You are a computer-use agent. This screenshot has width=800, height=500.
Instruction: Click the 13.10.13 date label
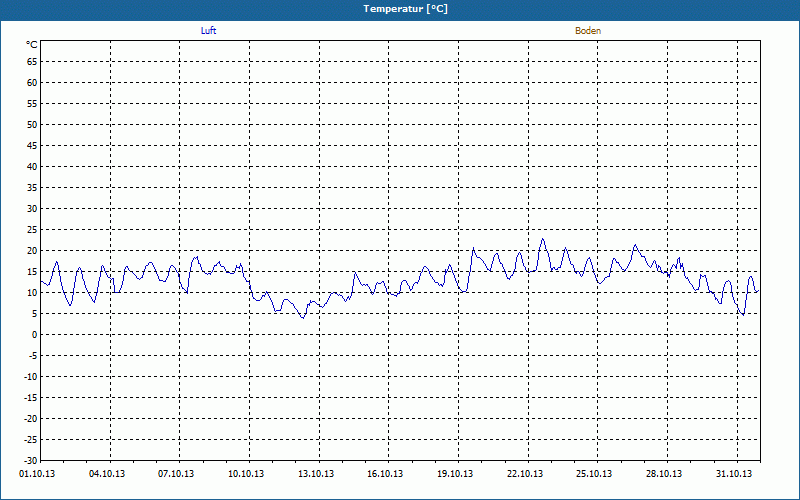click(x=316, y=474)
